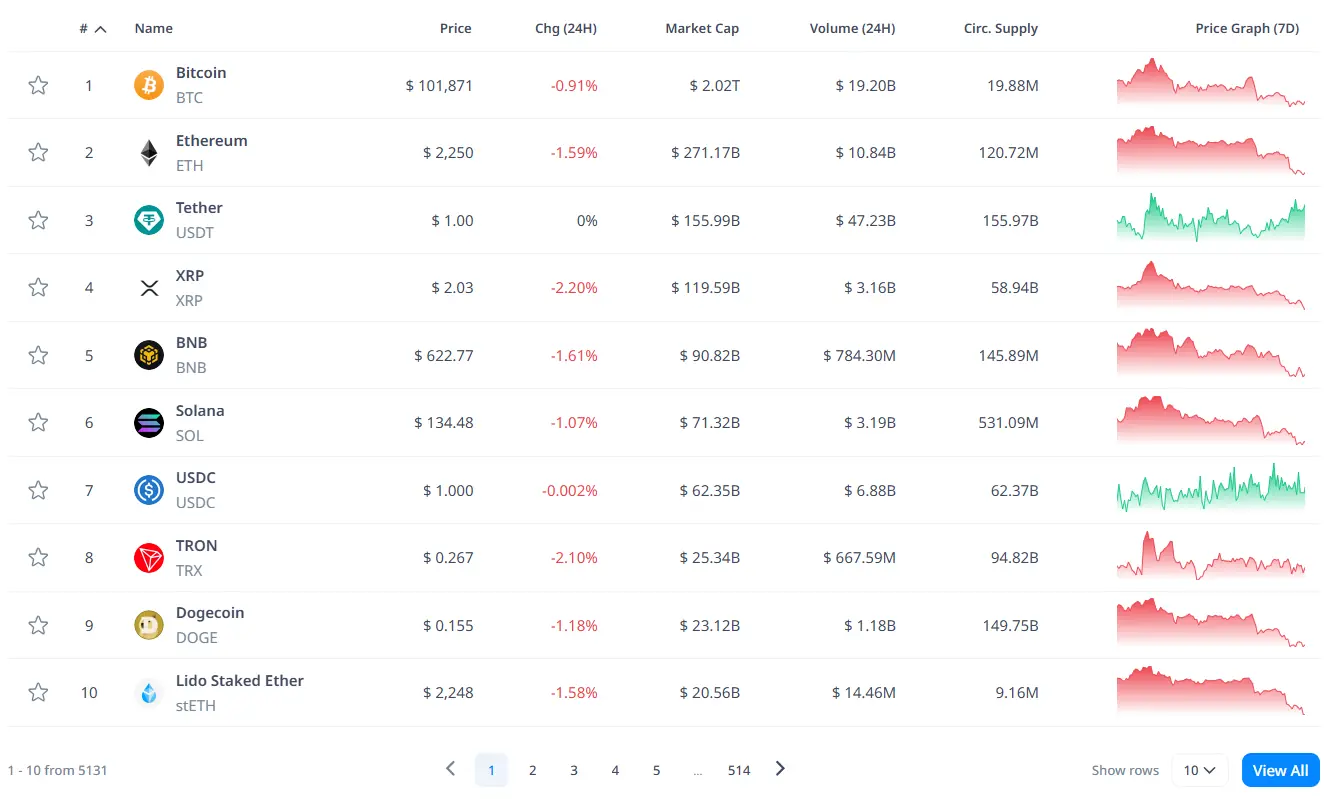Toggle the favorite star for XRP
Screen dimensions: 1337x799
tap(38, 288)
